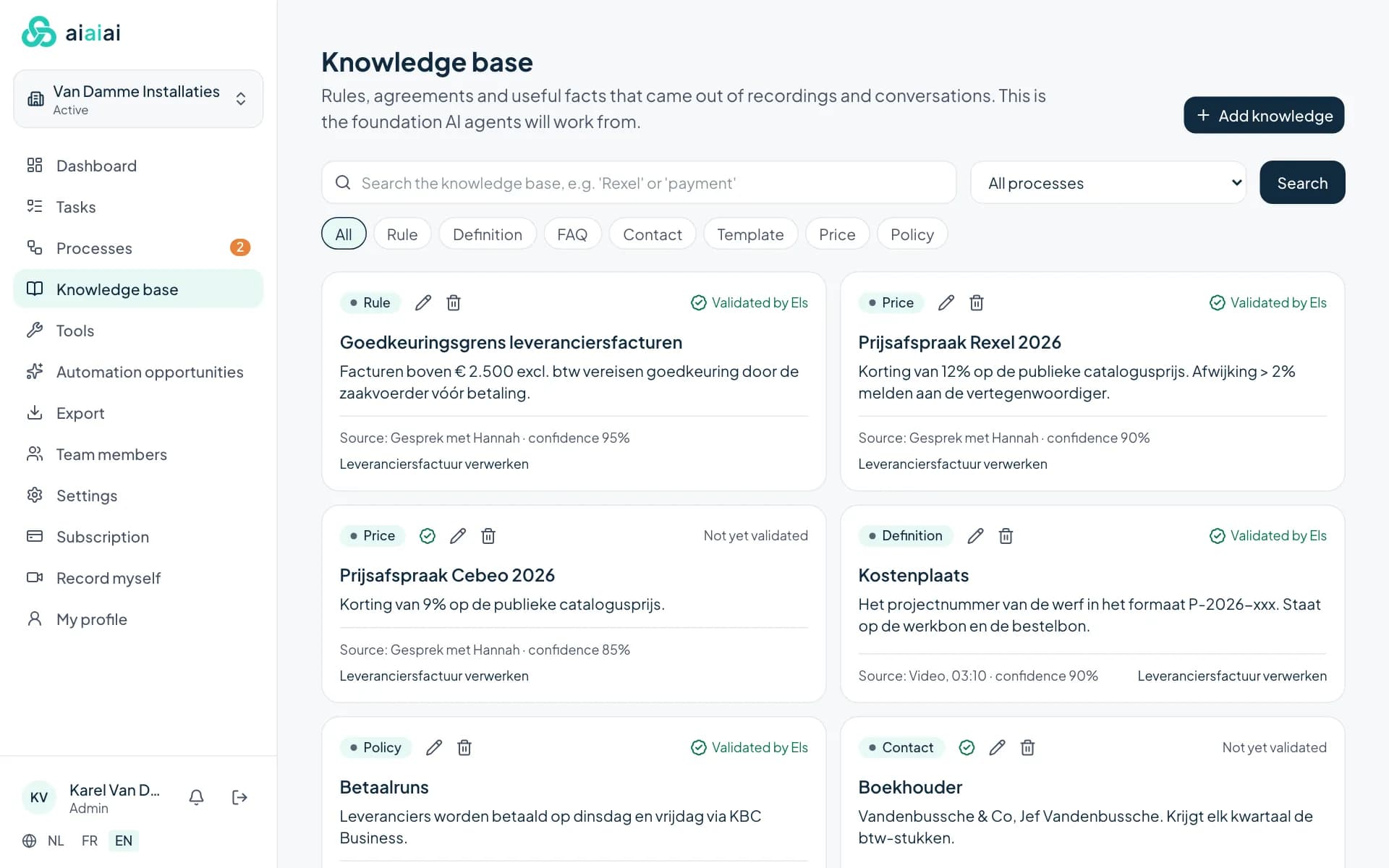Open the Subscription page
The width and height of the screenshot is (1389, 868).
138,537
